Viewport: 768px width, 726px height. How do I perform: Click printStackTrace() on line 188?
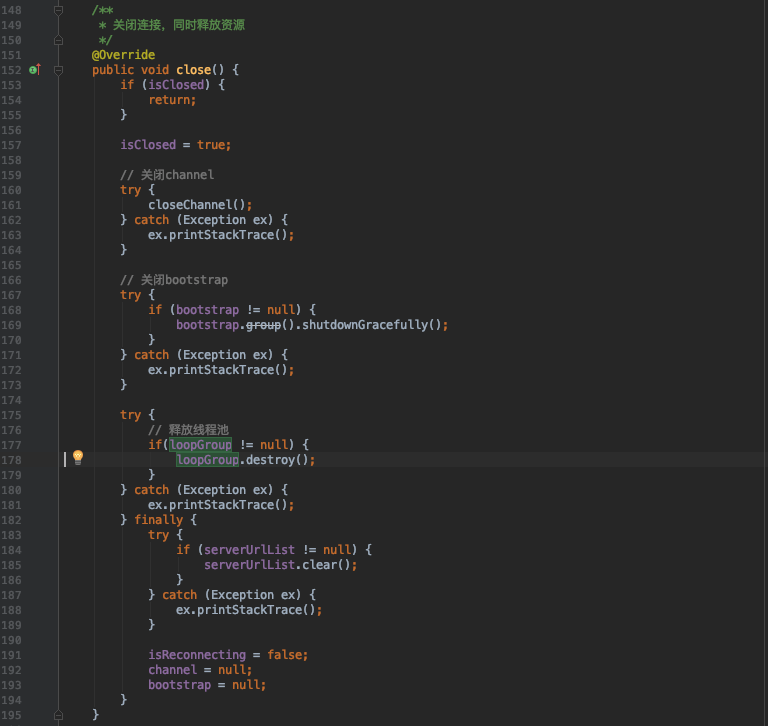256,610
